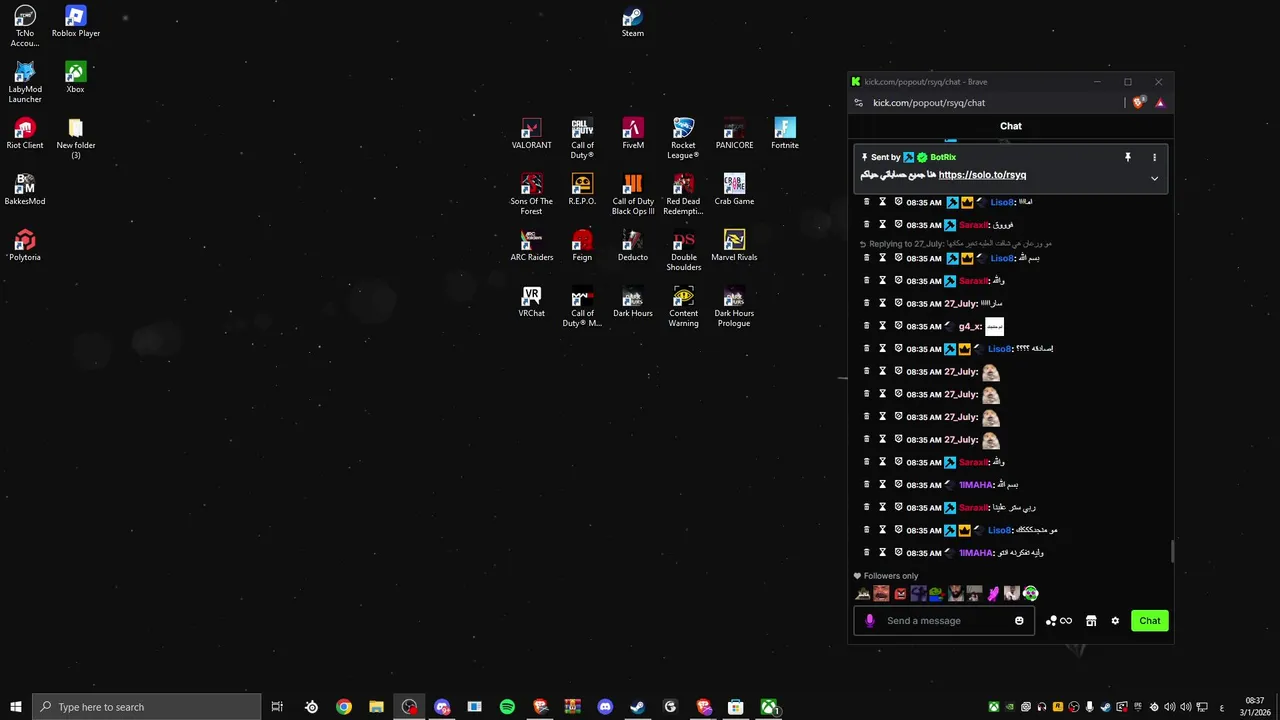Click the Brave Shields lion icon
Image resolution: width=1280 pixels, height=720 pixels.
pos(1138,102)
